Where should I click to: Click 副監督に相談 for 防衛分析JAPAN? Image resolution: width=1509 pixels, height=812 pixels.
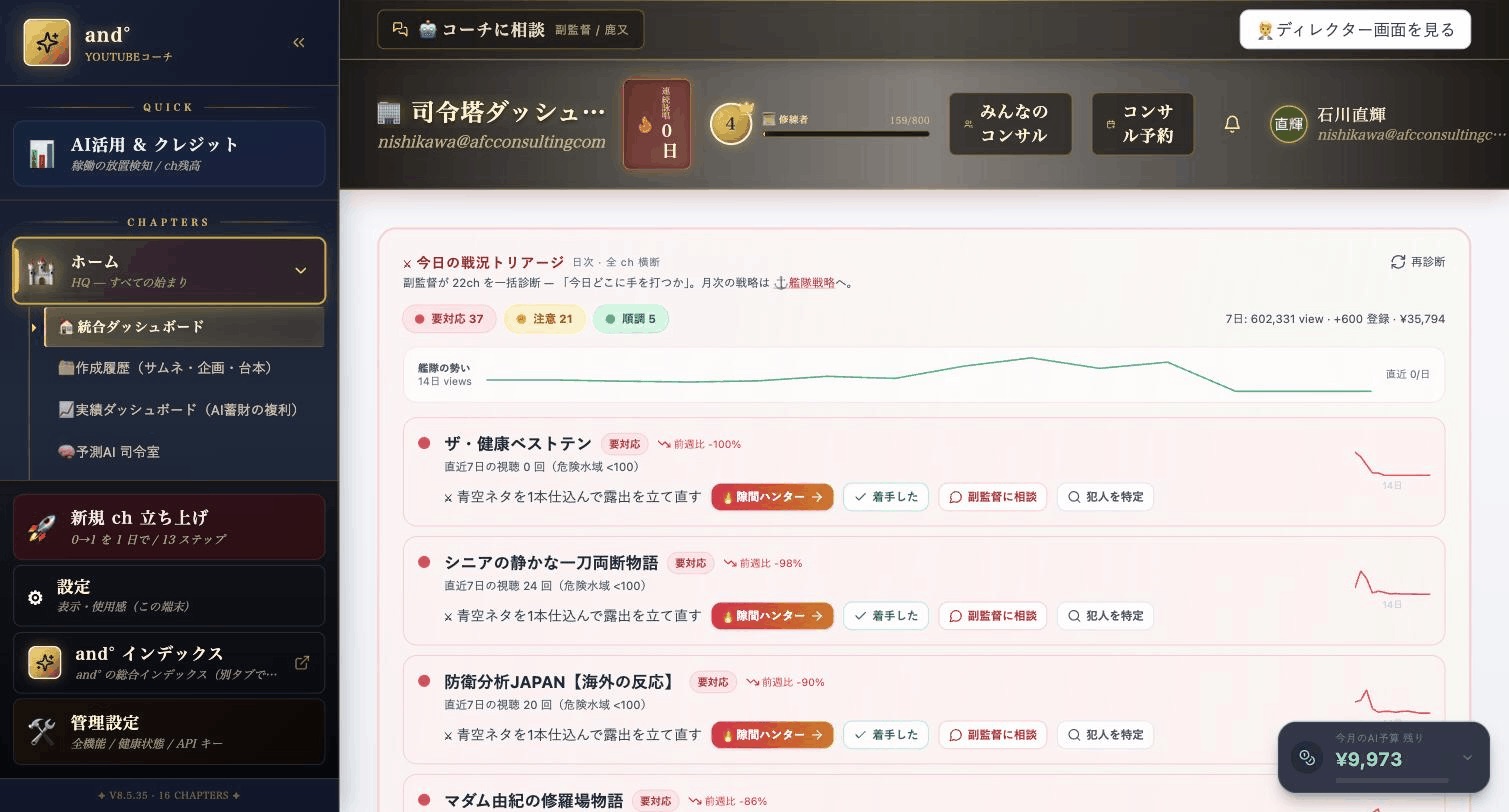tap(992, 735)
